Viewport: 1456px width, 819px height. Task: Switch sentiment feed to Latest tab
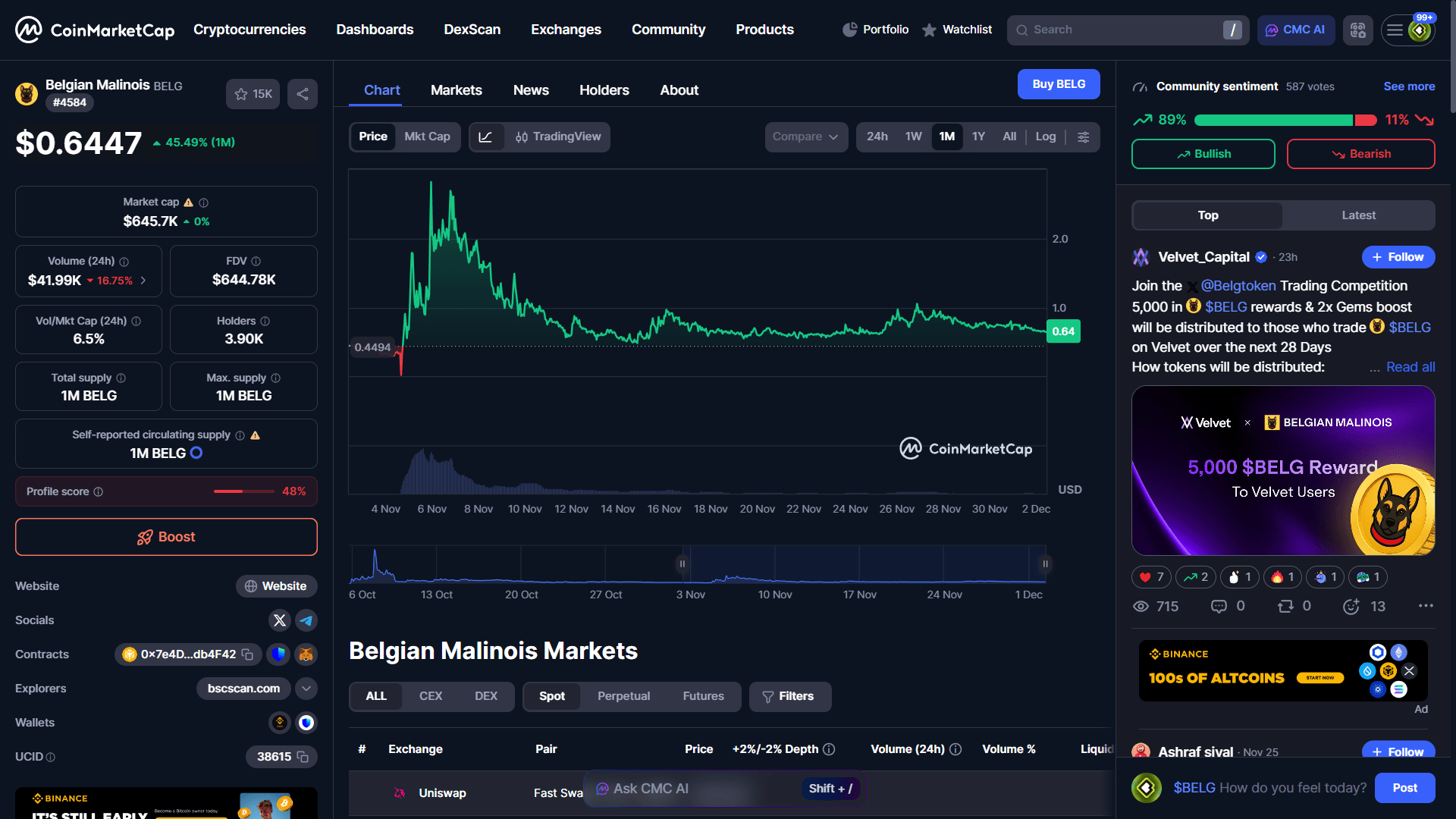click(1358, 215)
